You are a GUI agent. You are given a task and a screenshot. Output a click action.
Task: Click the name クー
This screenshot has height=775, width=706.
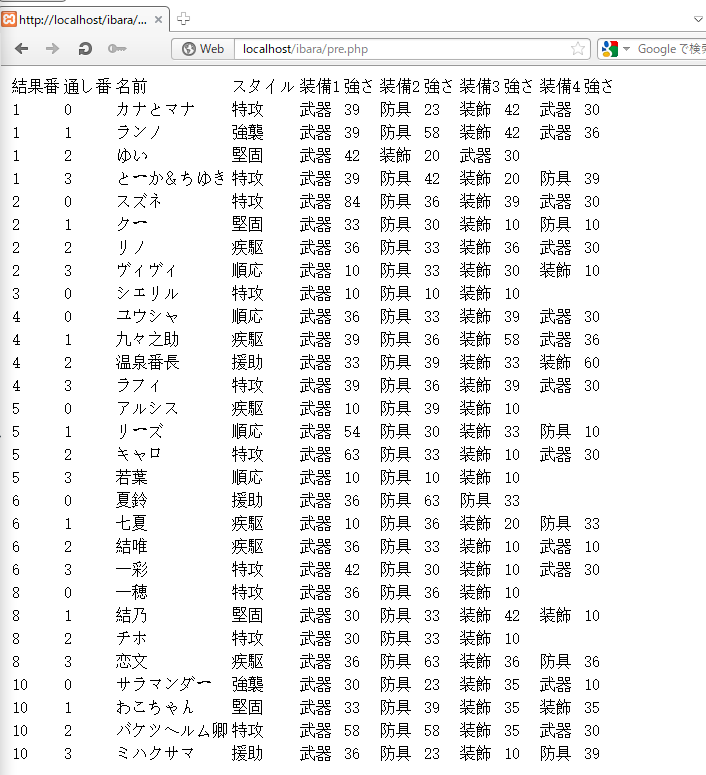132,224
